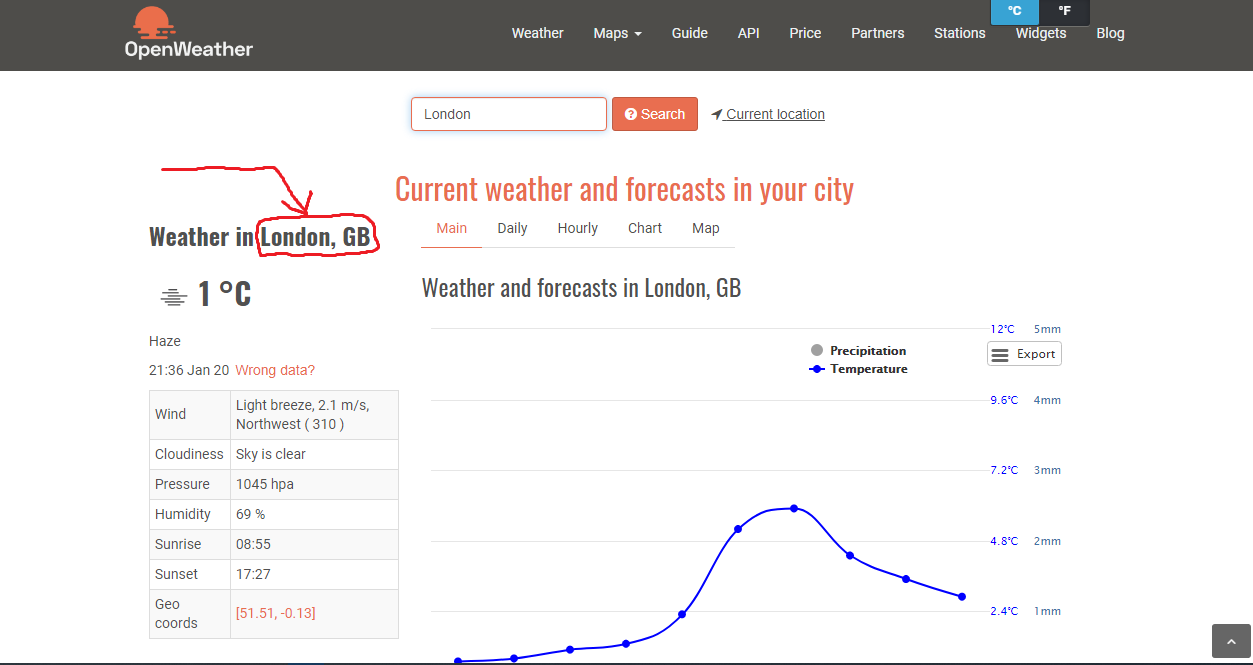Expand the Maps dropdown menu
This screenshot has height=665, width=1253.
(617, 33)
